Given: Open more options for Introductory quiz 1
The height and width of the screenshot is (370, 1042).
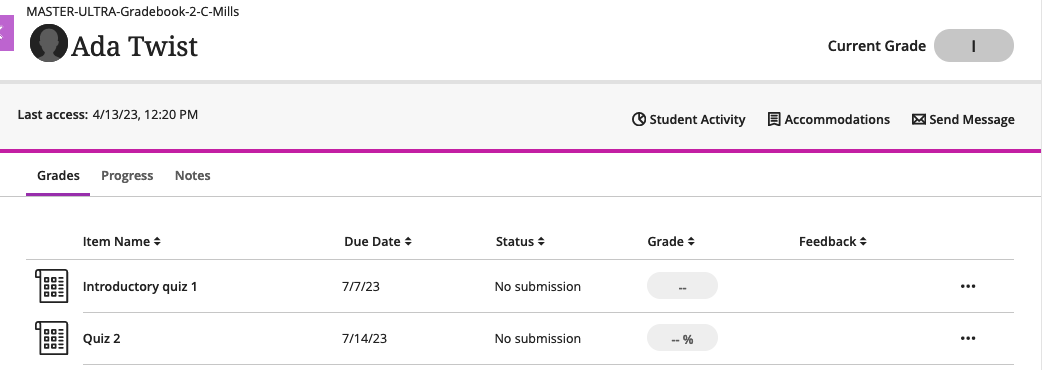Looking at the screenshot, I should pyautogui.click(x=968, y=286).
